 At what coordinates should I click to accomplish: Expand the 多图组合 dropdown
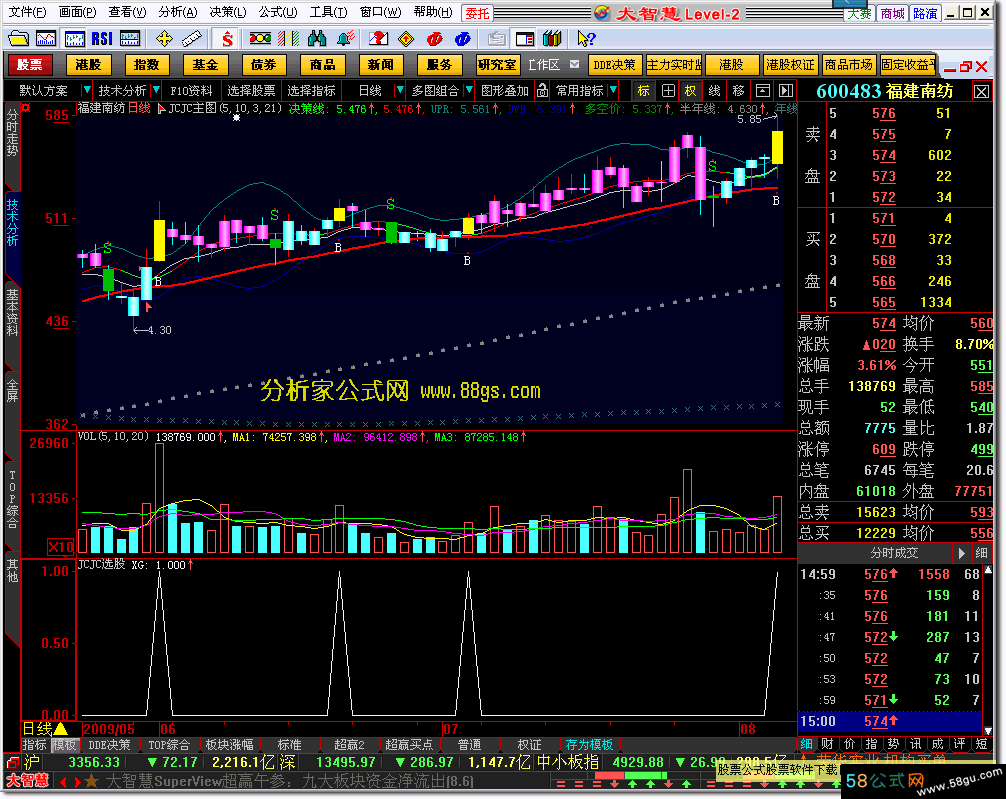(469, 90)
